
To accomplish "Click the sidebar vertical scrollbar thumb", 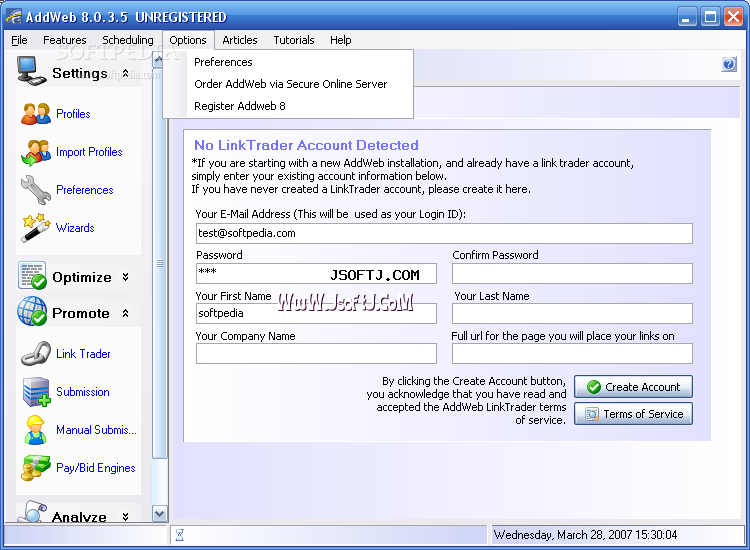I will 160,263.
